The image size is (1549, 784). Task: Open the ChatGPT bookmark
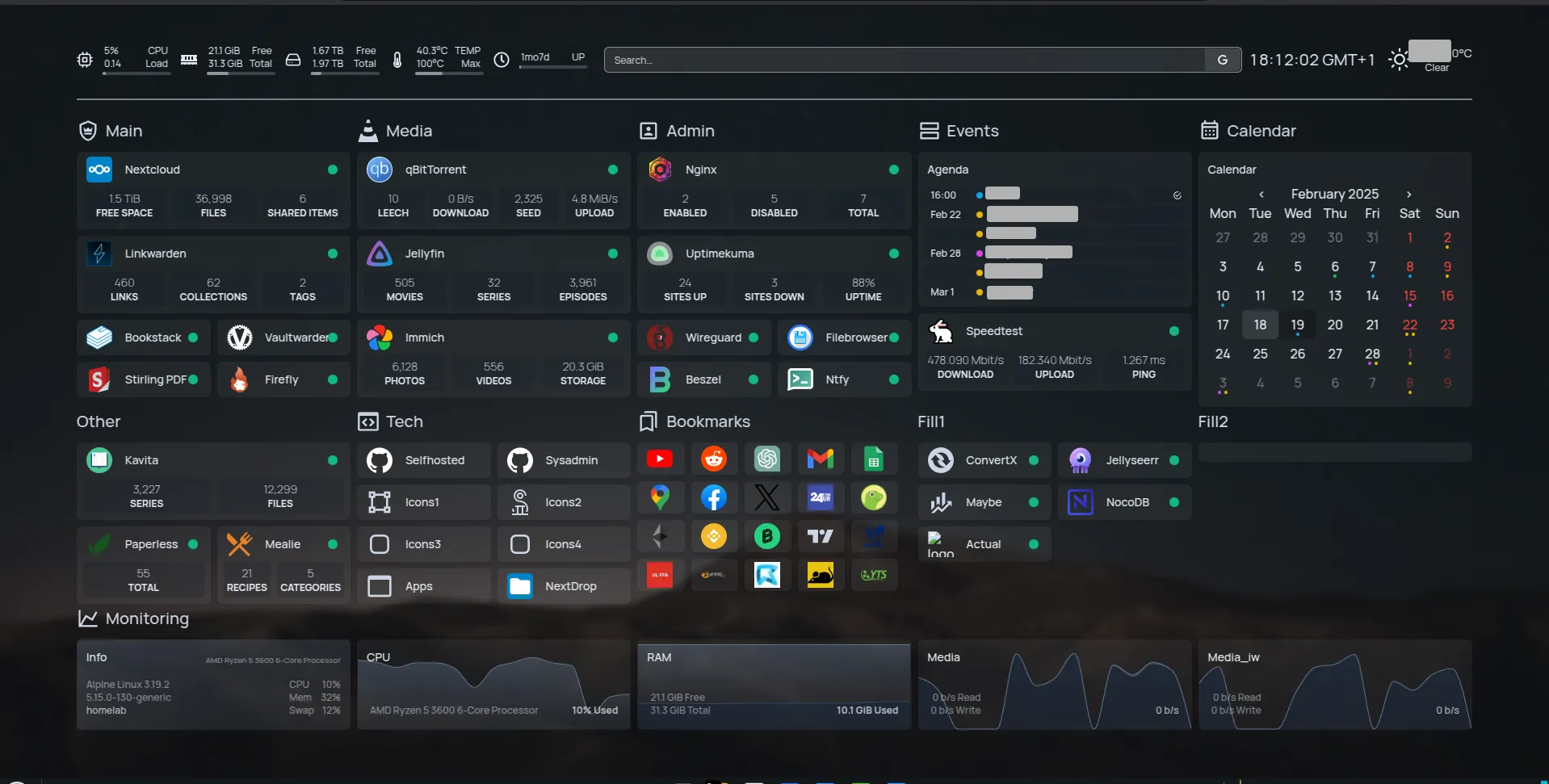(767, 459)
